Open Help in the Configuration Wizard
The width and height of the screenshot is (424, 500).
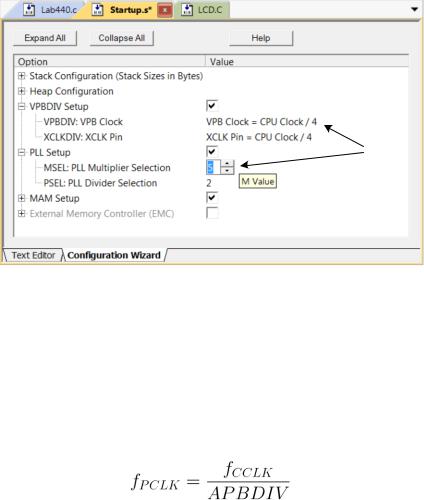point(261,38)
